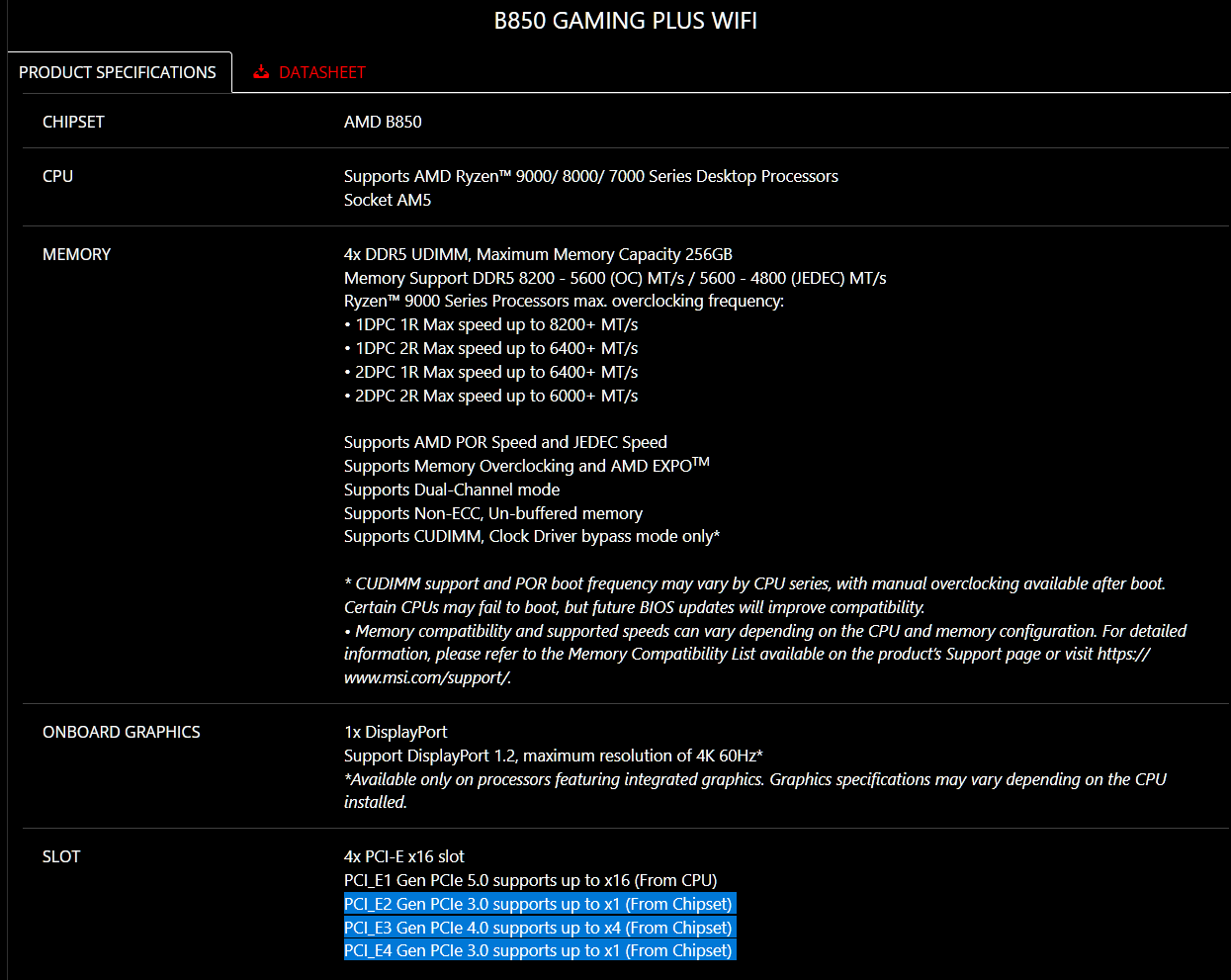Click Supports Dual-Channel mode line
The height and width of the screenshot is (980, 1231).
452,490
